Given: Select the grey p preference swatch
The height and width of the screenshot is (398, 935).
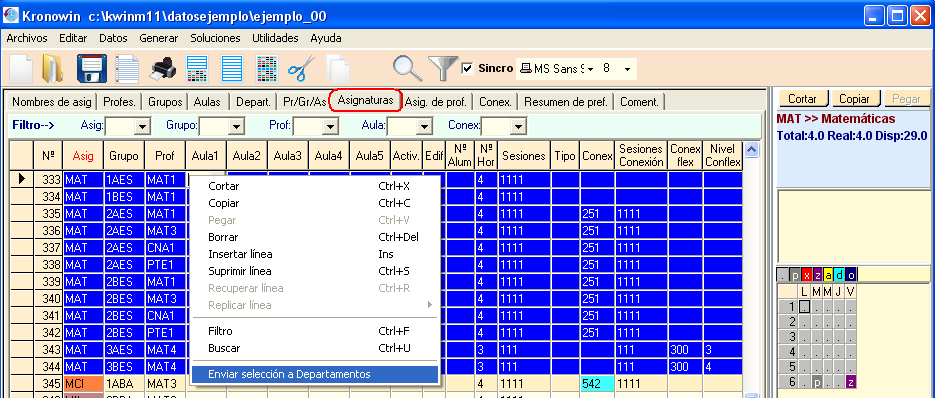Looking at the screenshot, I should pyautogui.click(x=795, y=275).
